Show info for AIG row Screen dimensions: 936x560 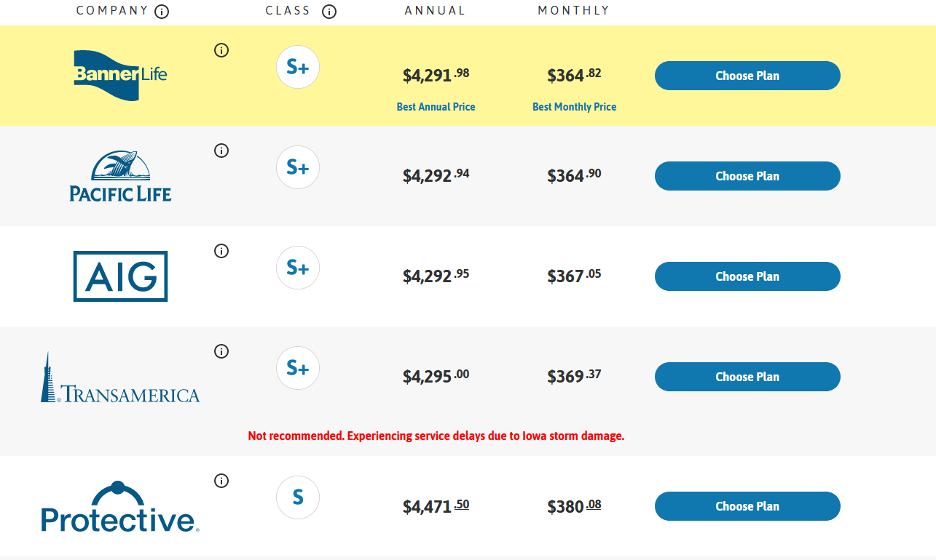[221, 251]
